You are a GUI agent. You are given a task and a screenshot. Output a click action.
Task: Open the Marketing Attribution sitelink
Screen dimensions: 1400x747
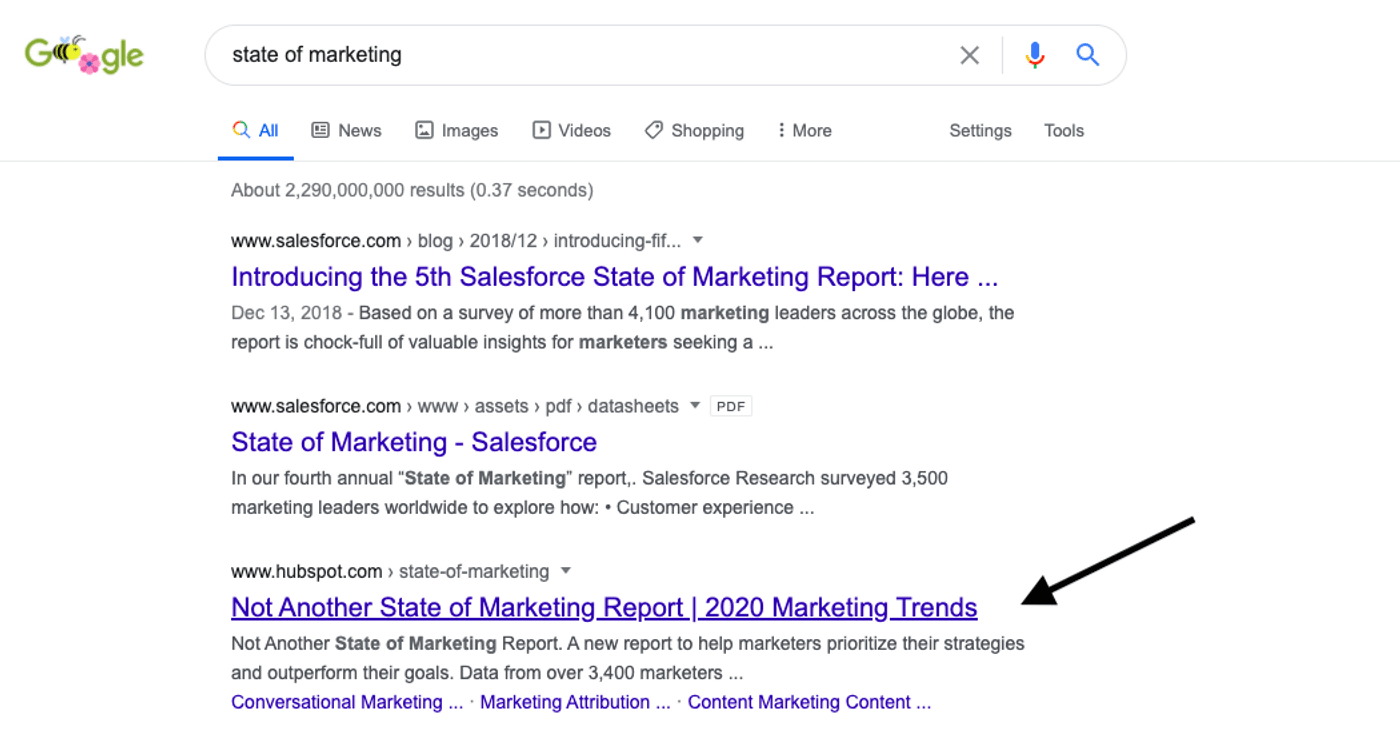click(575, 702)
